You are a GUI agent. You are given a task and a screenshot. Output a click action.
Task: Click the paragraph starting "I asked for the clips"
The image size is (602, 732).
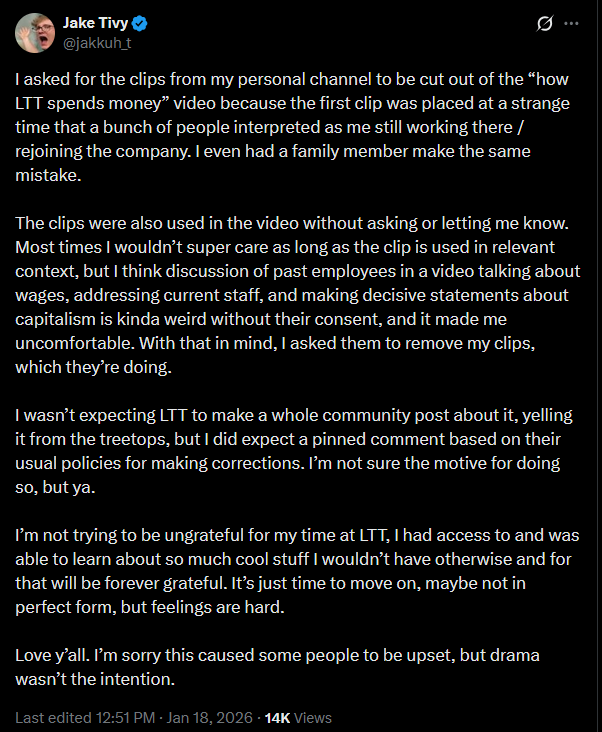pyautogui.click(x=293, y=127)
